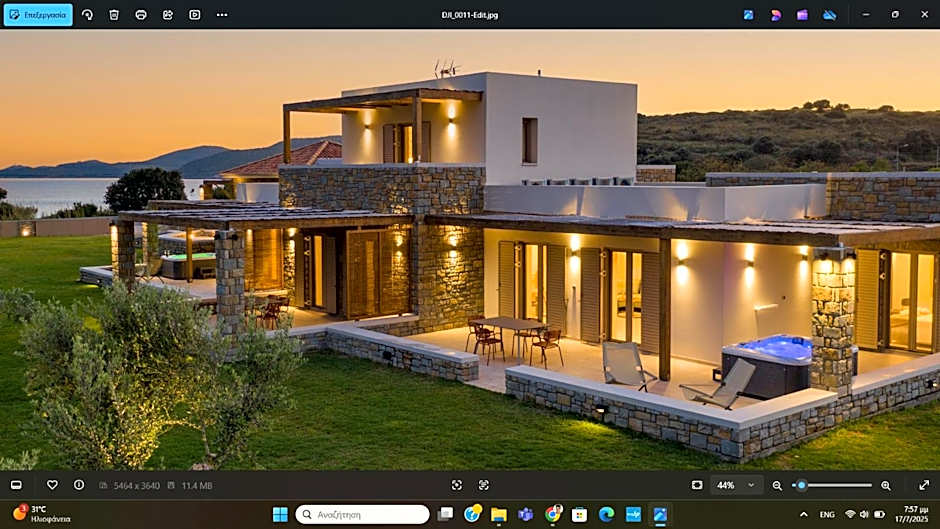Mark photo as favorite with heart icon
This screenshot has width=940, height=529.
tap(52, 485)
